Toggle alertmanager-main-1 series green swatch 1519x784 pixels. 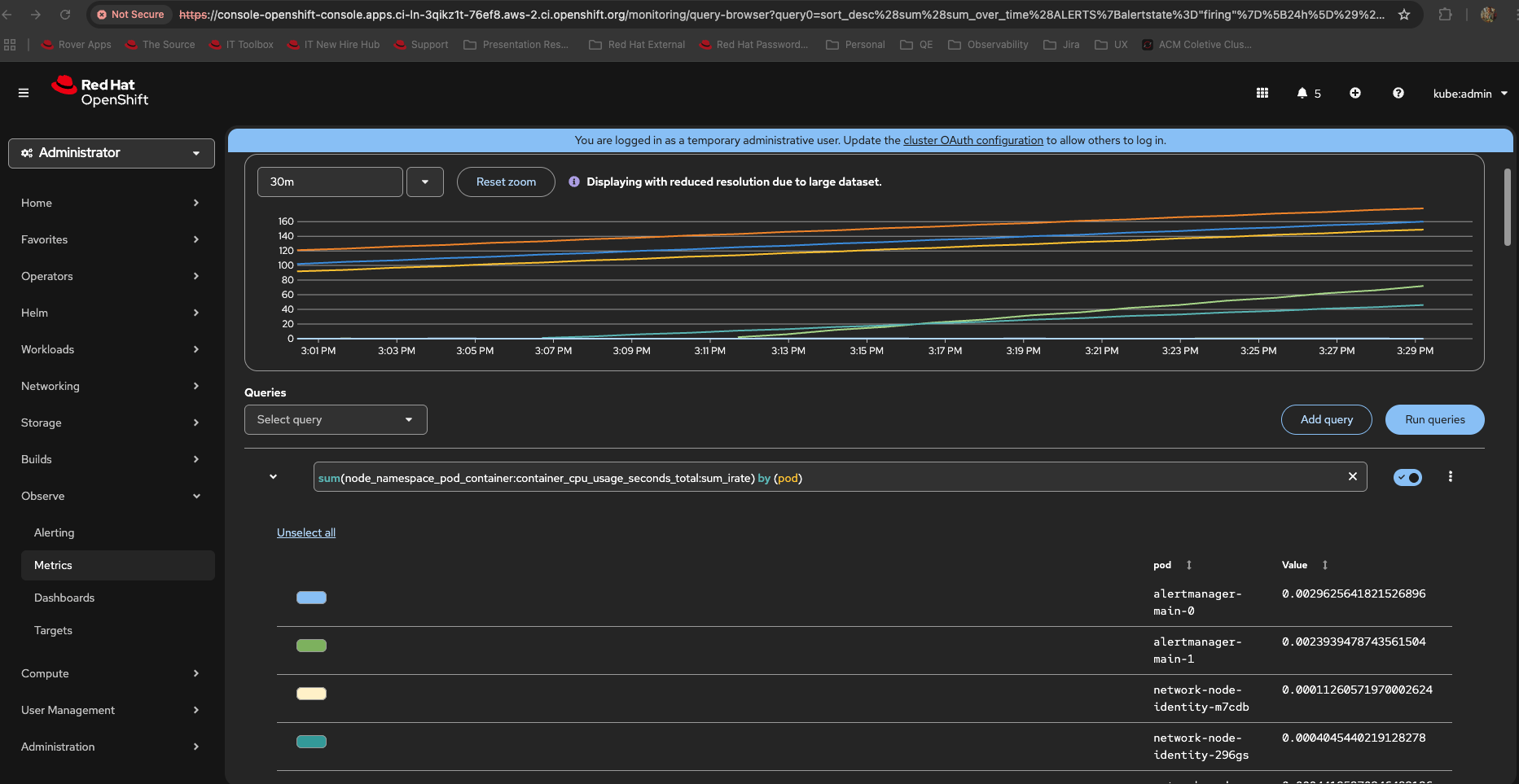[x=311, y=646]
